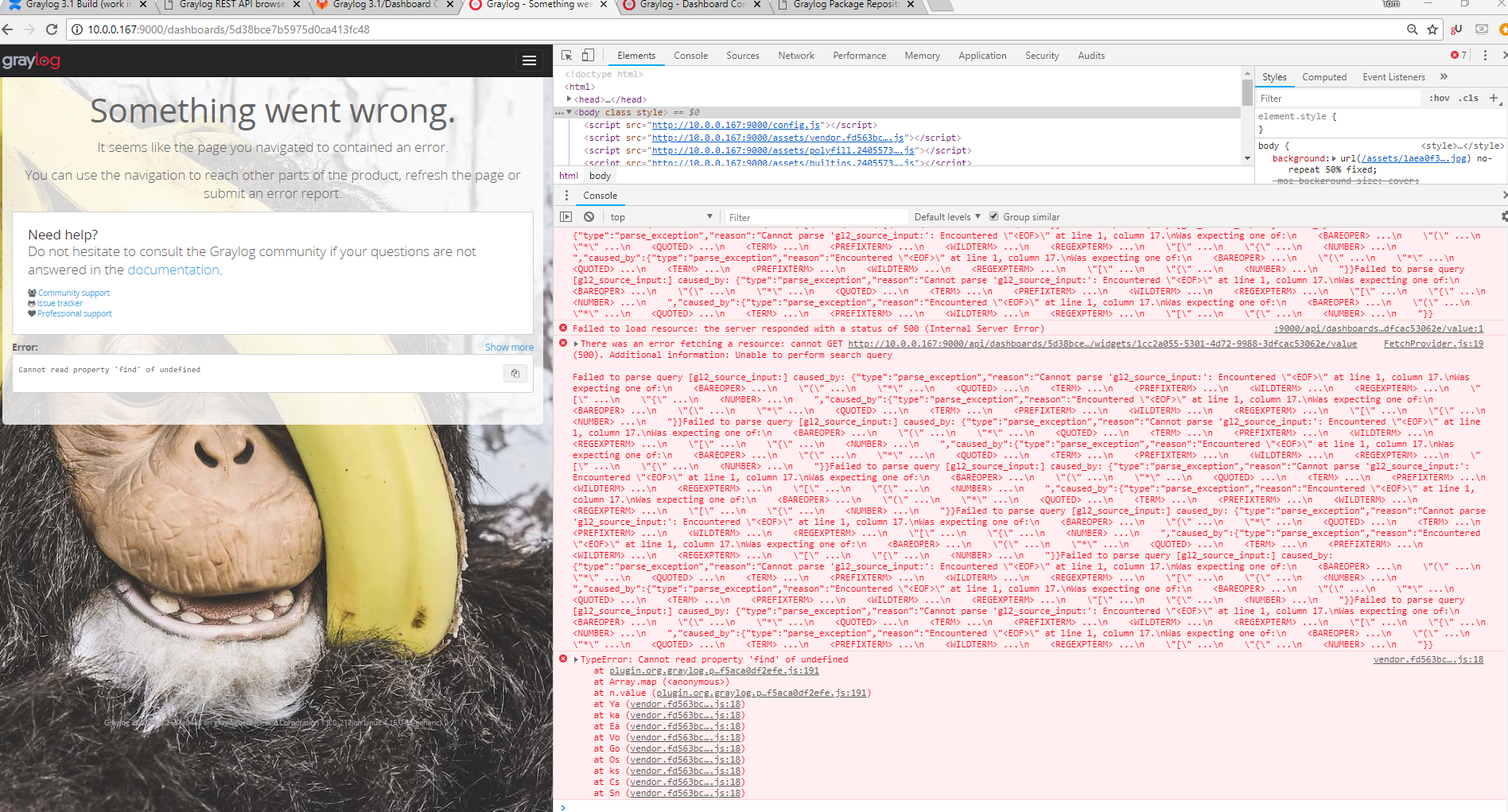Open the Graylog hamburger navigation menu
The image size is (1508, 812).
[529, 60]
